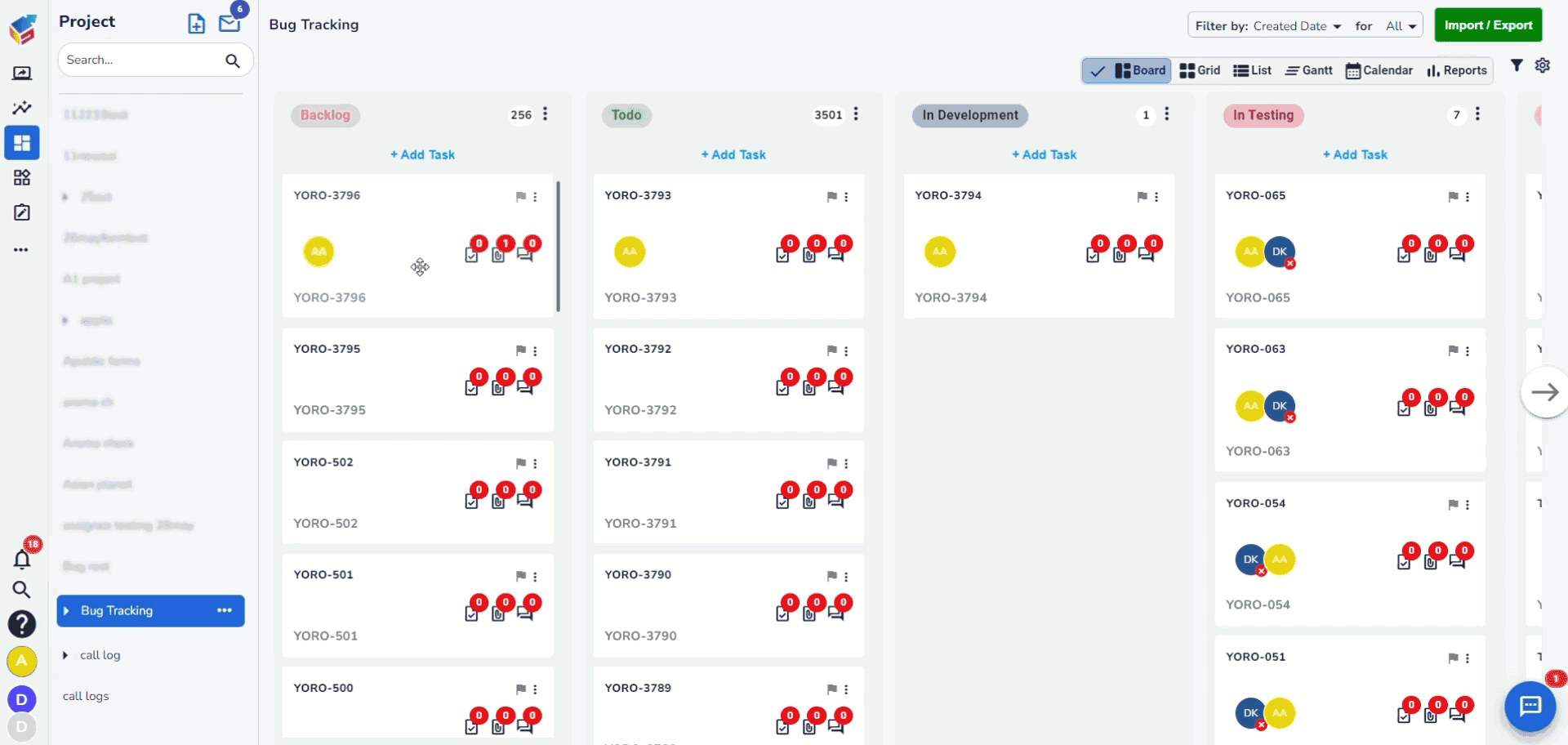This screenshot has height=745, width=1568.
Task: Open the YORO-051 task card title
Action: click(1255, 657)
